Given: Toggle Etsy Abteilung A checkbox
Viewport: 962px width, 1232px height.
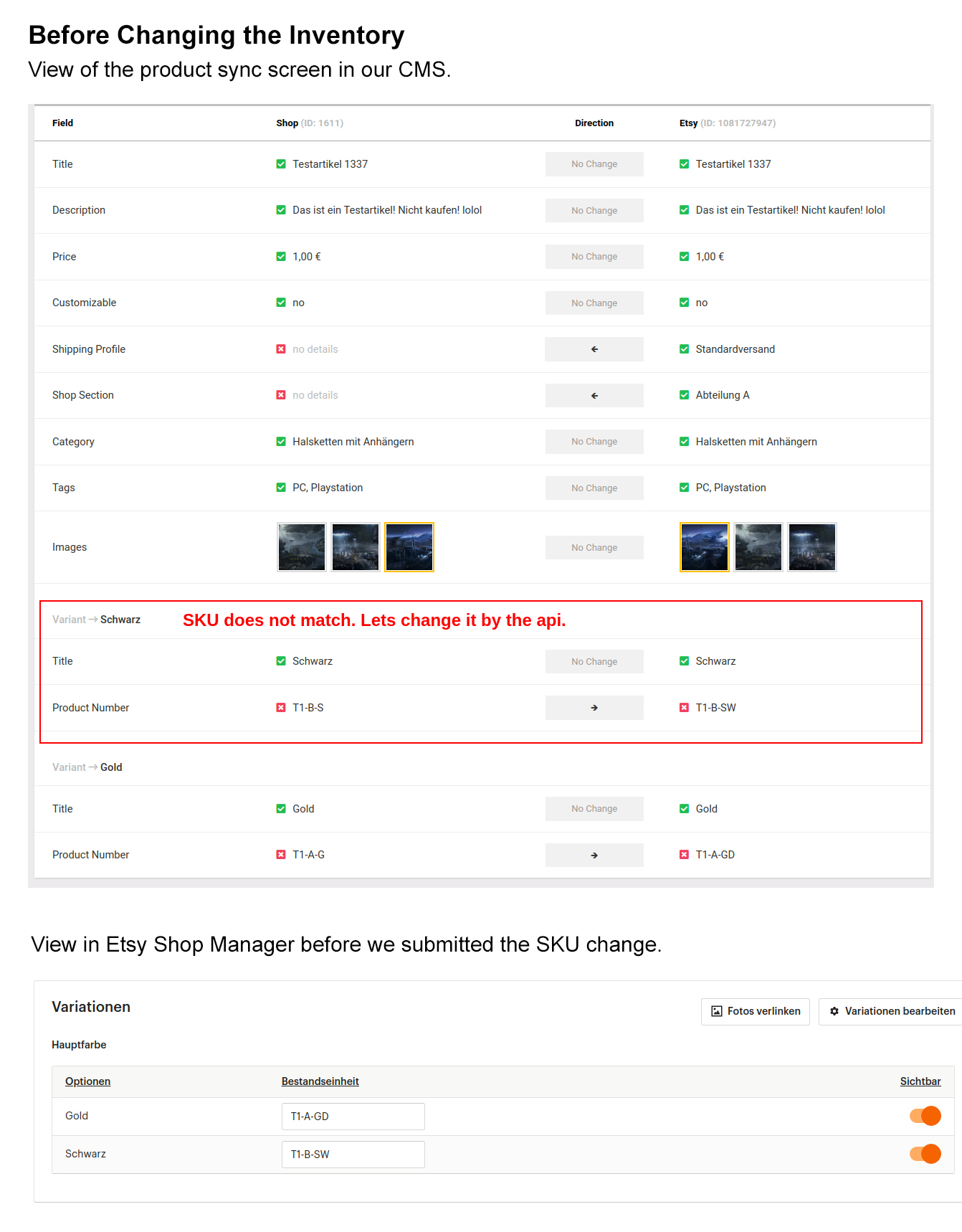Looking at the screenshot, I should pyautogui.click(x=685, y=395).
